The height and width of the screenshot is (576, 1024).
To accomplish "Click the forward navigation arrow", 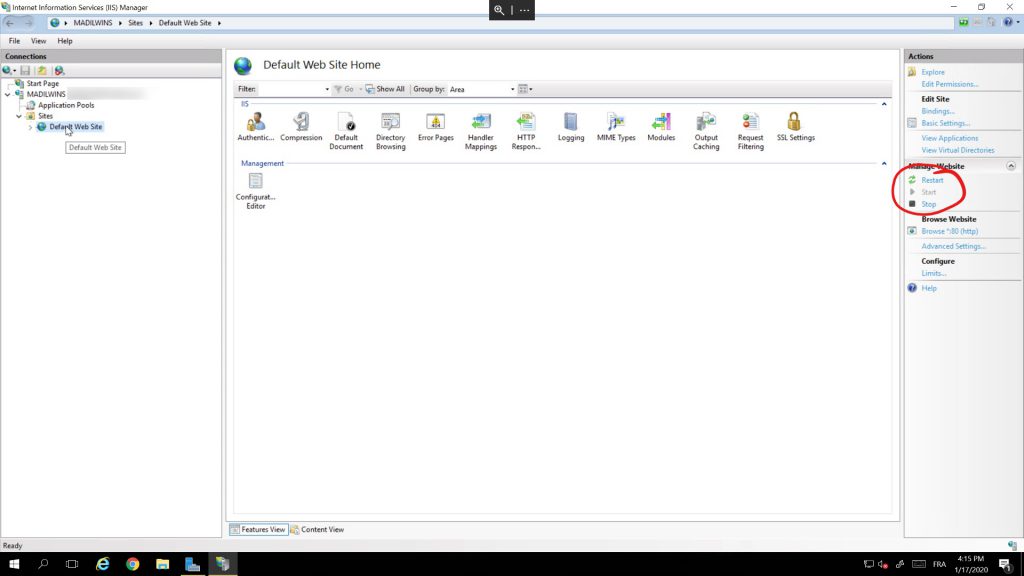I will tap(28, 23).
